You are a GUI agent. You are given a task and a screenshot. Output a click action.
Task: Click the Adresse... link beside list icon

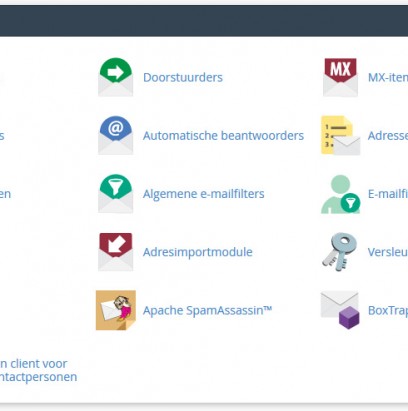pos(388,136)
